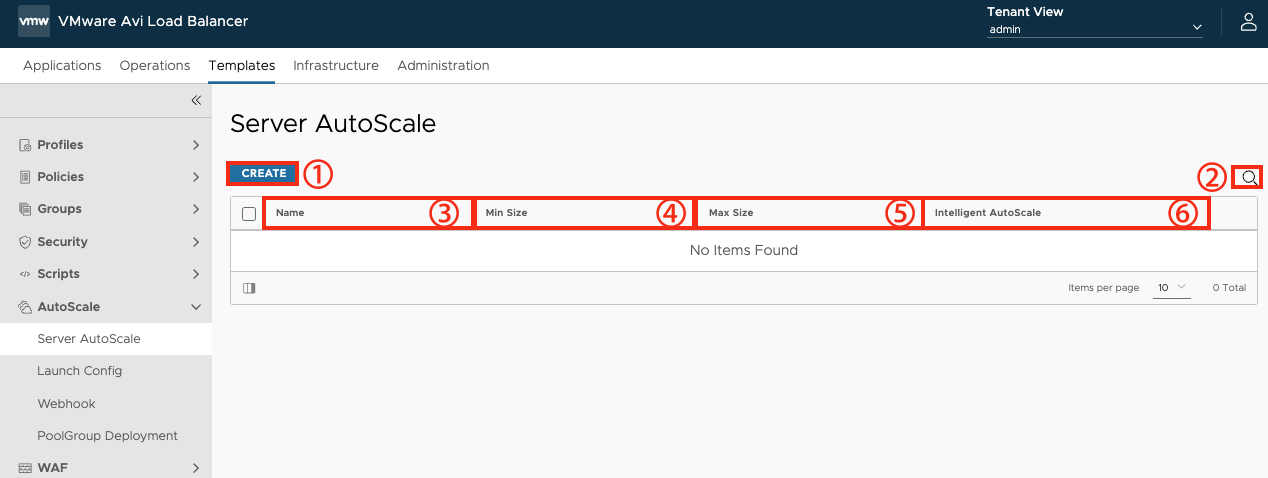Switch to the Operations tab

tap(155, 65)
